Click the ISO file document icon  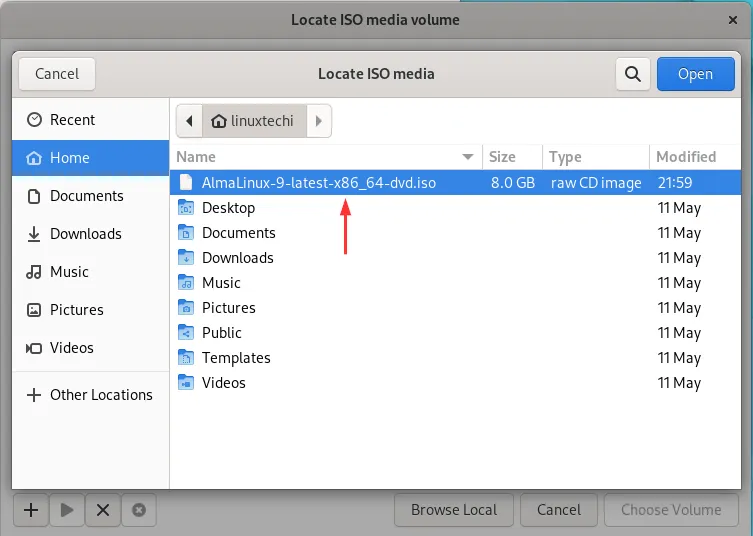pos(186,183)
